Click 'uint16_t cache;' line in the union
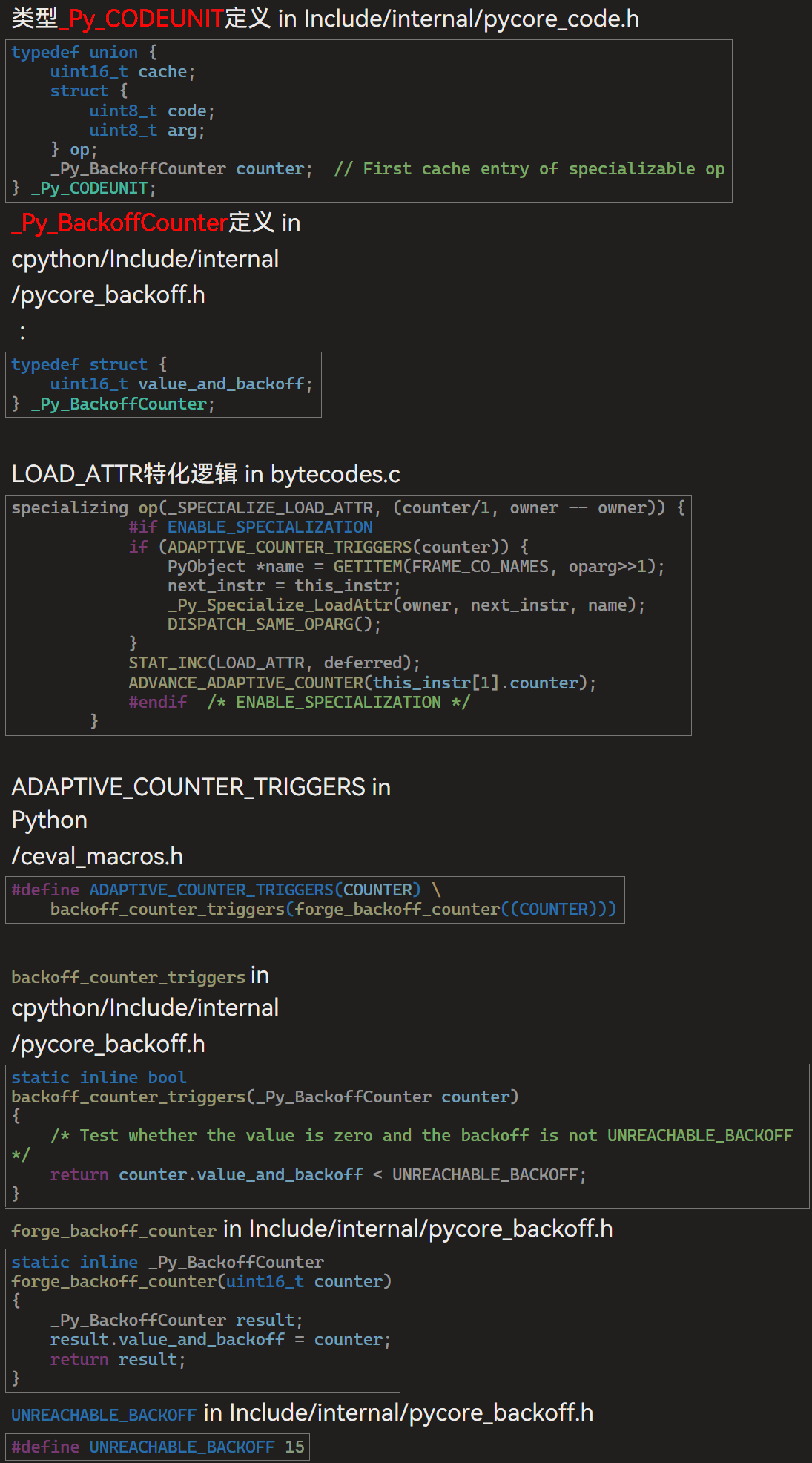Image resolution: width=812 pixels, height=1463 pixels. click(x=122, y=72)
